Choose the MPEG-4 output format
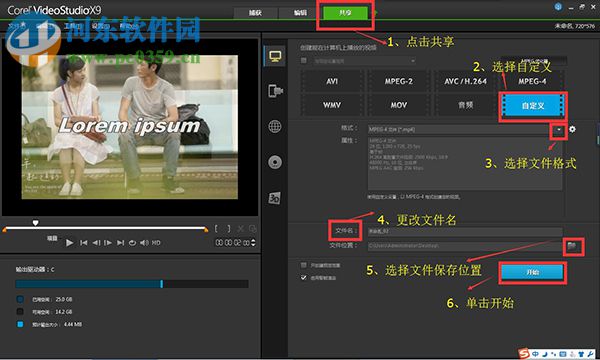Viewport: 600px width, 360px height. click(532, 81)
